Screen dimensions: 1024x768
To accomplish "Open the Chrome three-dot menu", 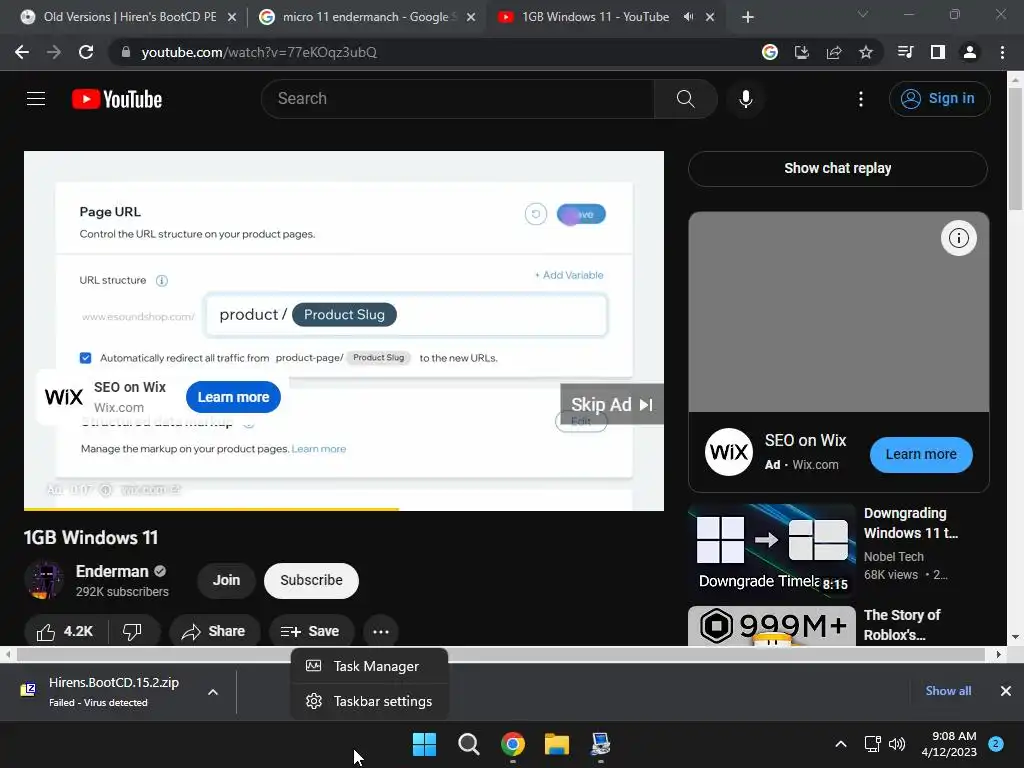I will (x=1002, y=52).
